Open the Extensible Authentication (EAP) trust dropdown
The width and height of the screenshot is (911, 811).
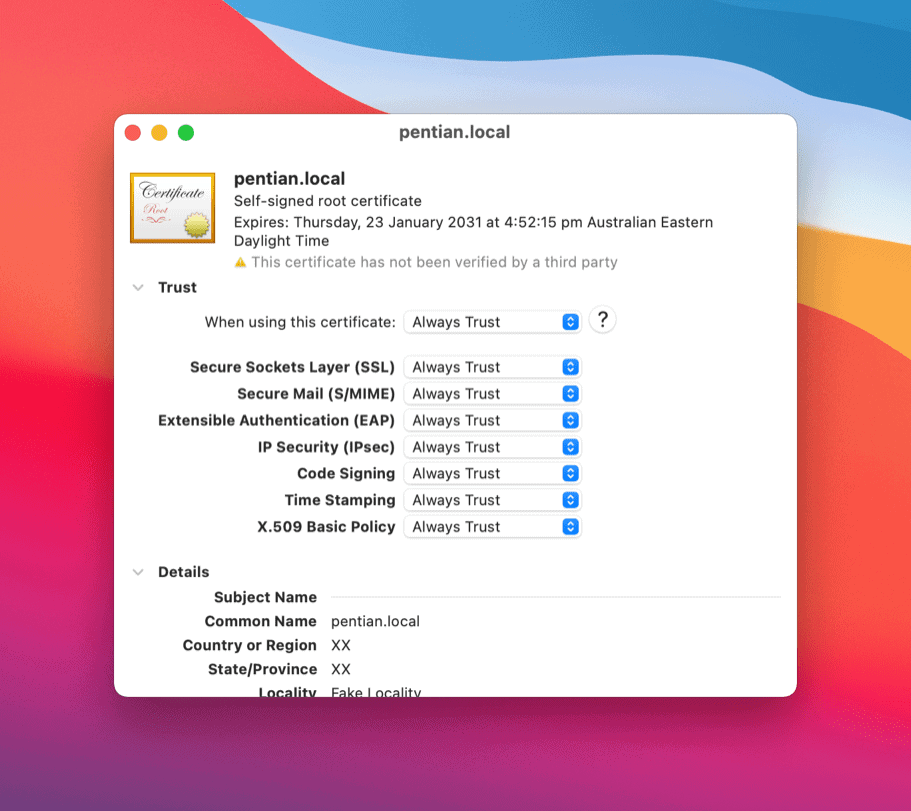pos(492,421)
